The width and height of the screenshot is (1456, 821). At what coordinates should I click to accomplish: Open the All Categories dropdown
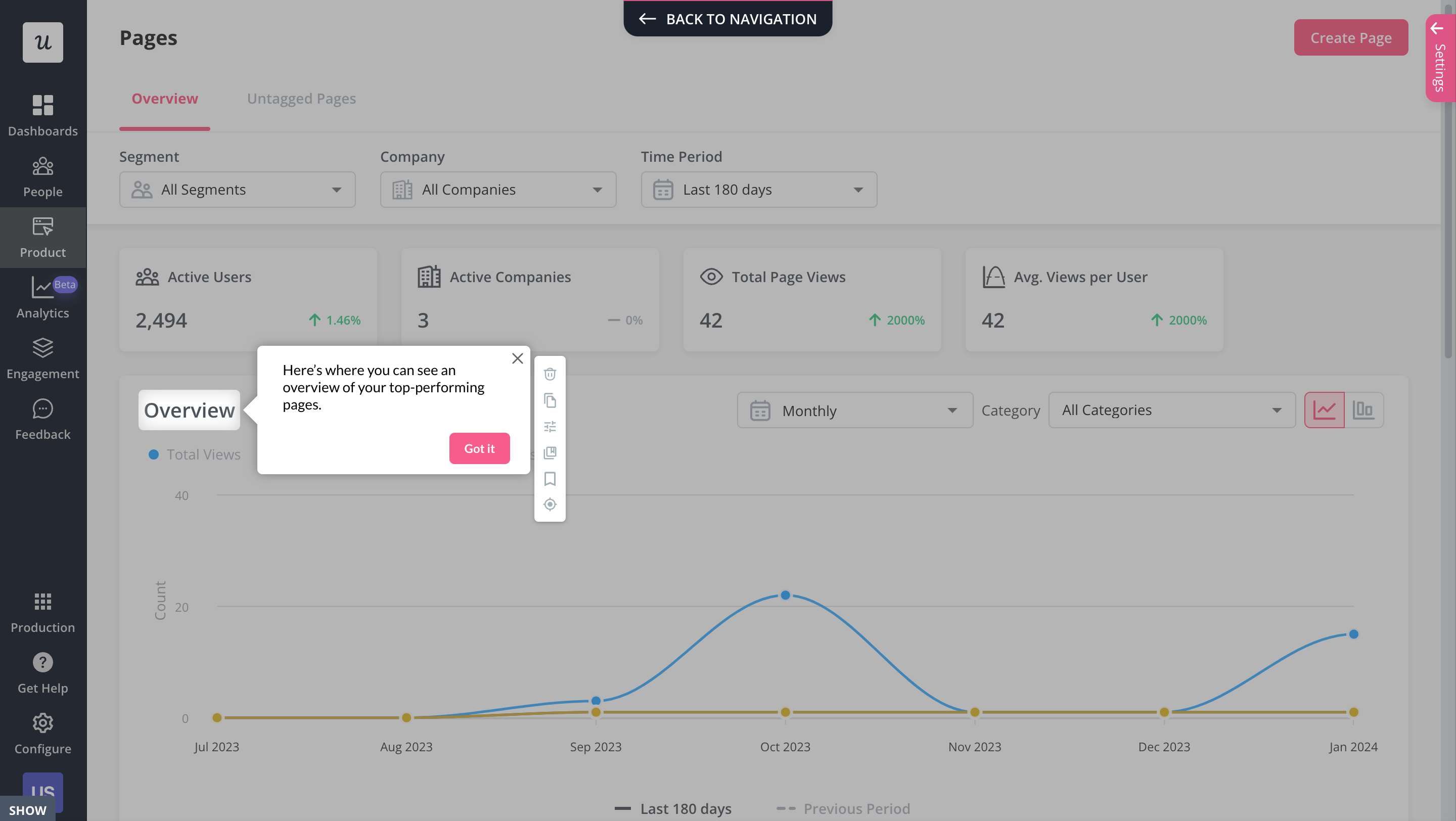(1172, 409)
